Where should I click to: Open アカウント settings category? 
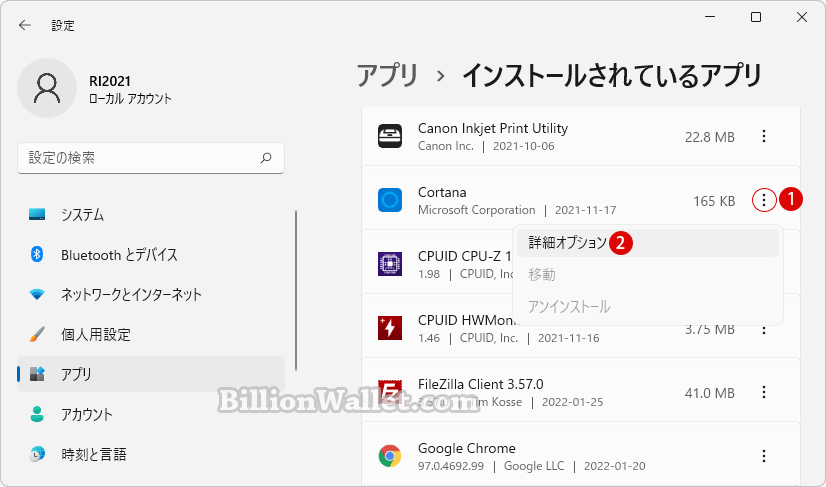tap(151, 414)
